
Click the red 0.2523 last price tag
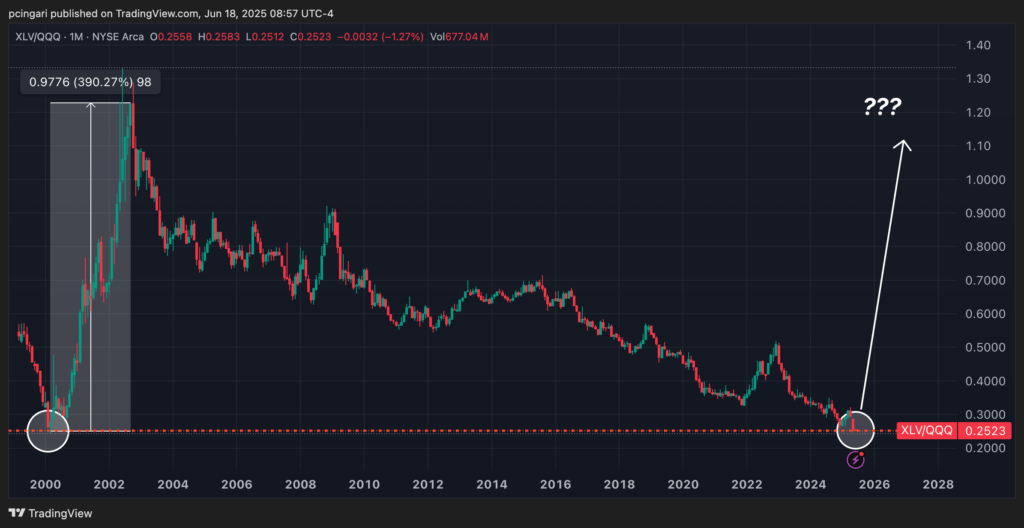point(985,431)
